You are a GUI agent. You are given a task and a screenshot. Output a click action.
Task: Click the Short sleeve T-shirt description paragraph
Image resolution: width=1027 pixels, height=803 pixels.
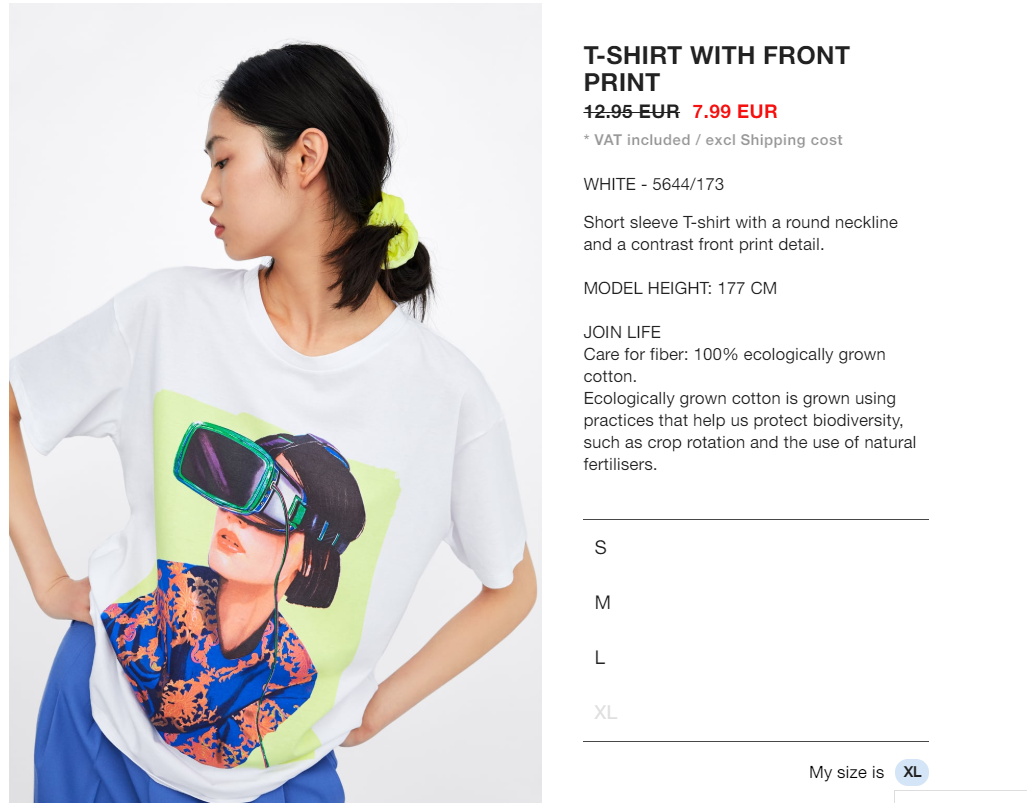pos(741,233)
